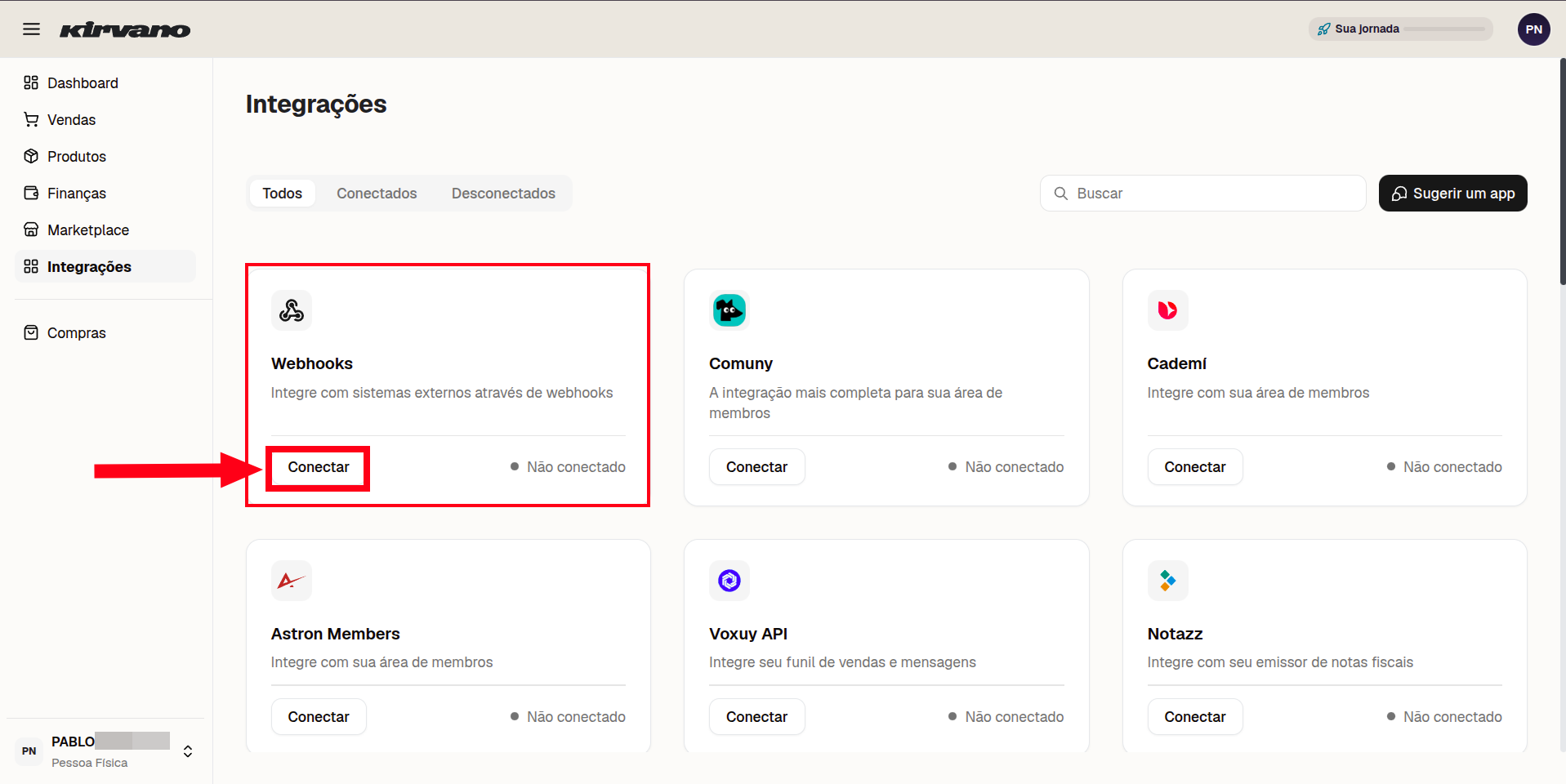
Task: Click the Comuny card title
Action: point(741,363)
